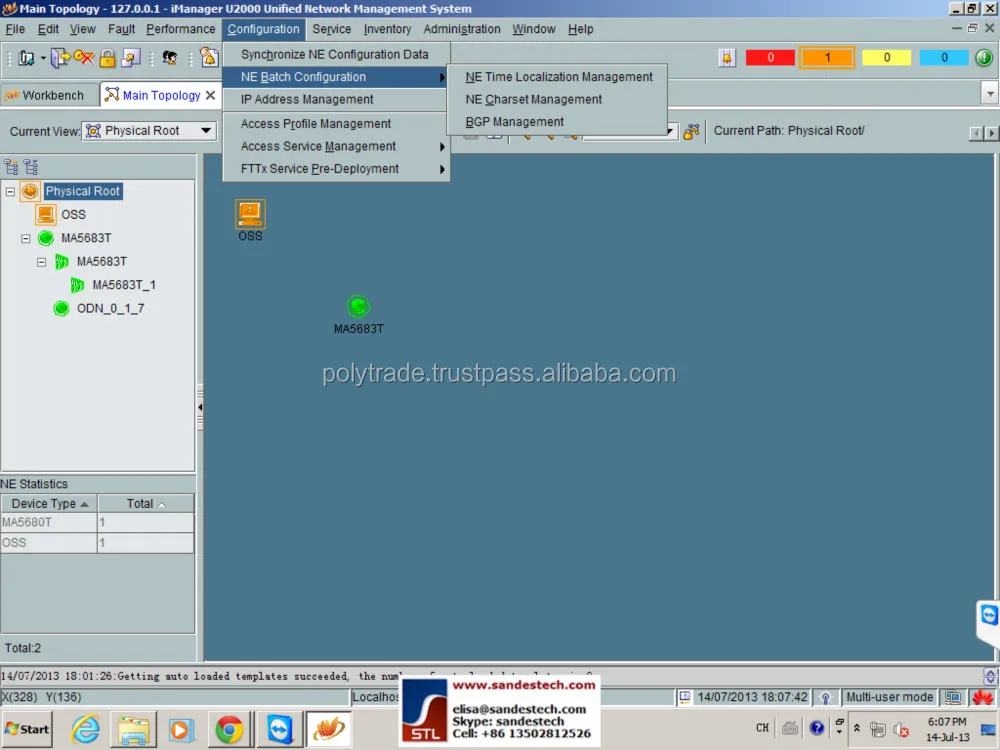Click the second tree layout icon above navigation tree
The height and width of the screenshot is (750, 1000).
pyautogui.click(x=31, y=167)
